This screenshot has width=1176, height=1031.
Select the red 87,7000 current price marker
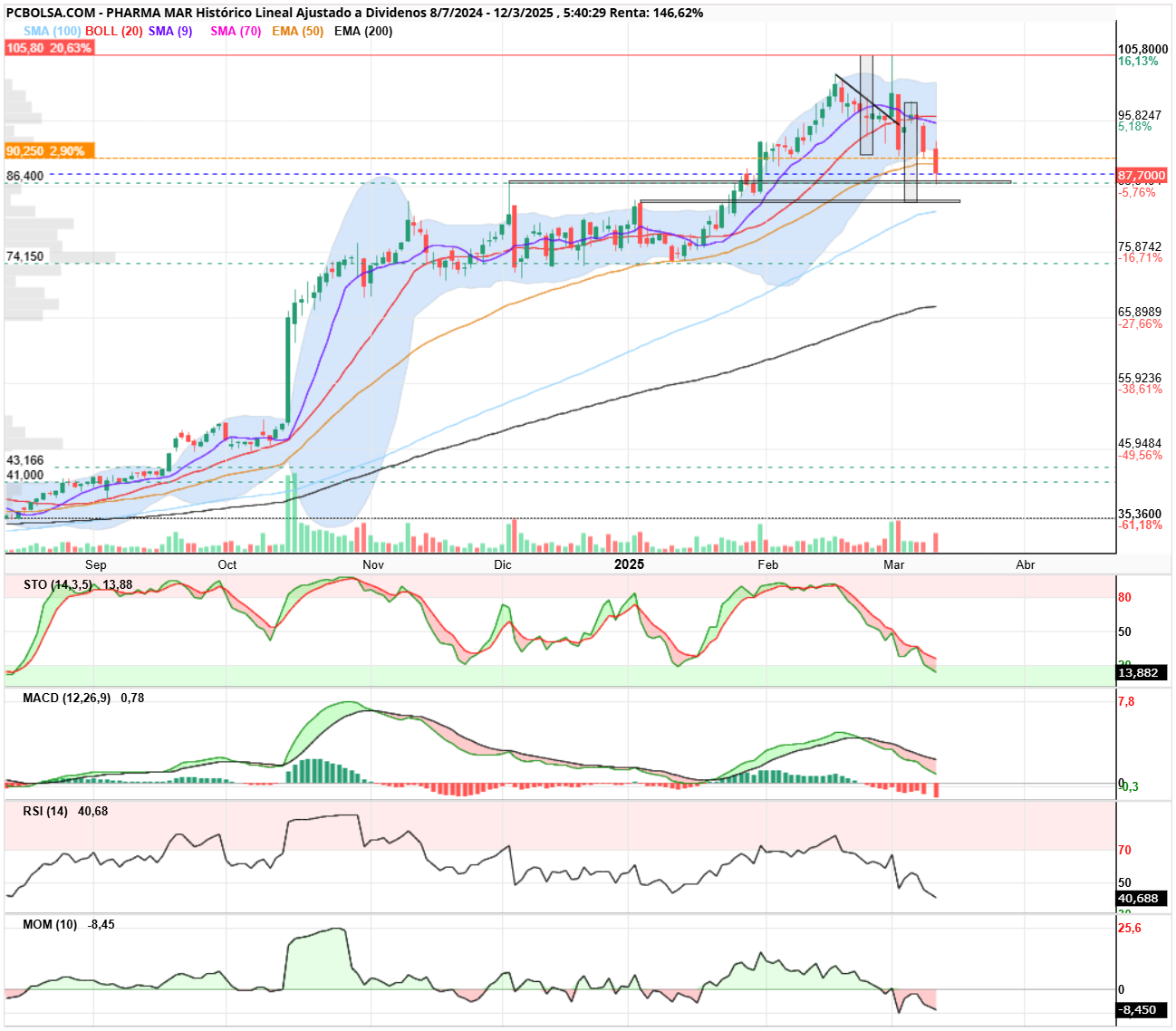coord(1142,175)
